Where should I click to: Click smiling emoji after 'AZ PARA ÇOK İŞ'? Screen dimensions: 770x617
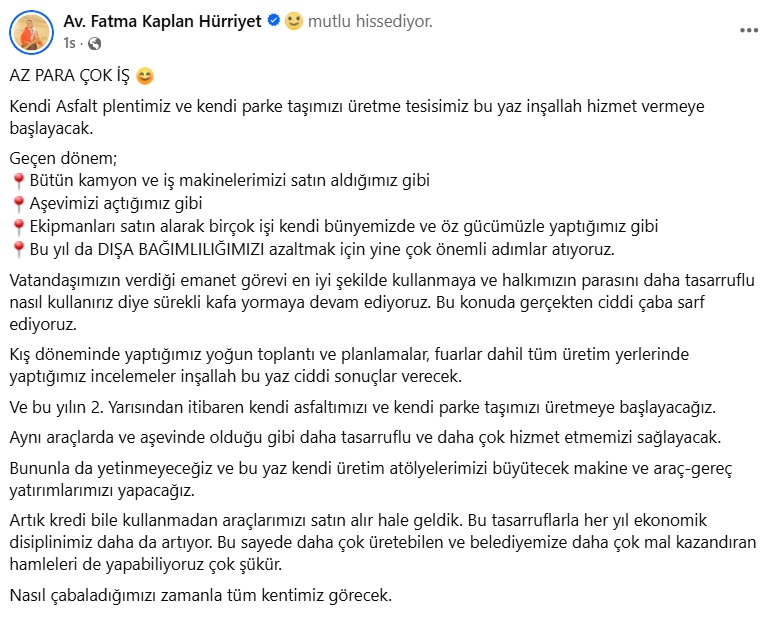[x=144, y=76]
